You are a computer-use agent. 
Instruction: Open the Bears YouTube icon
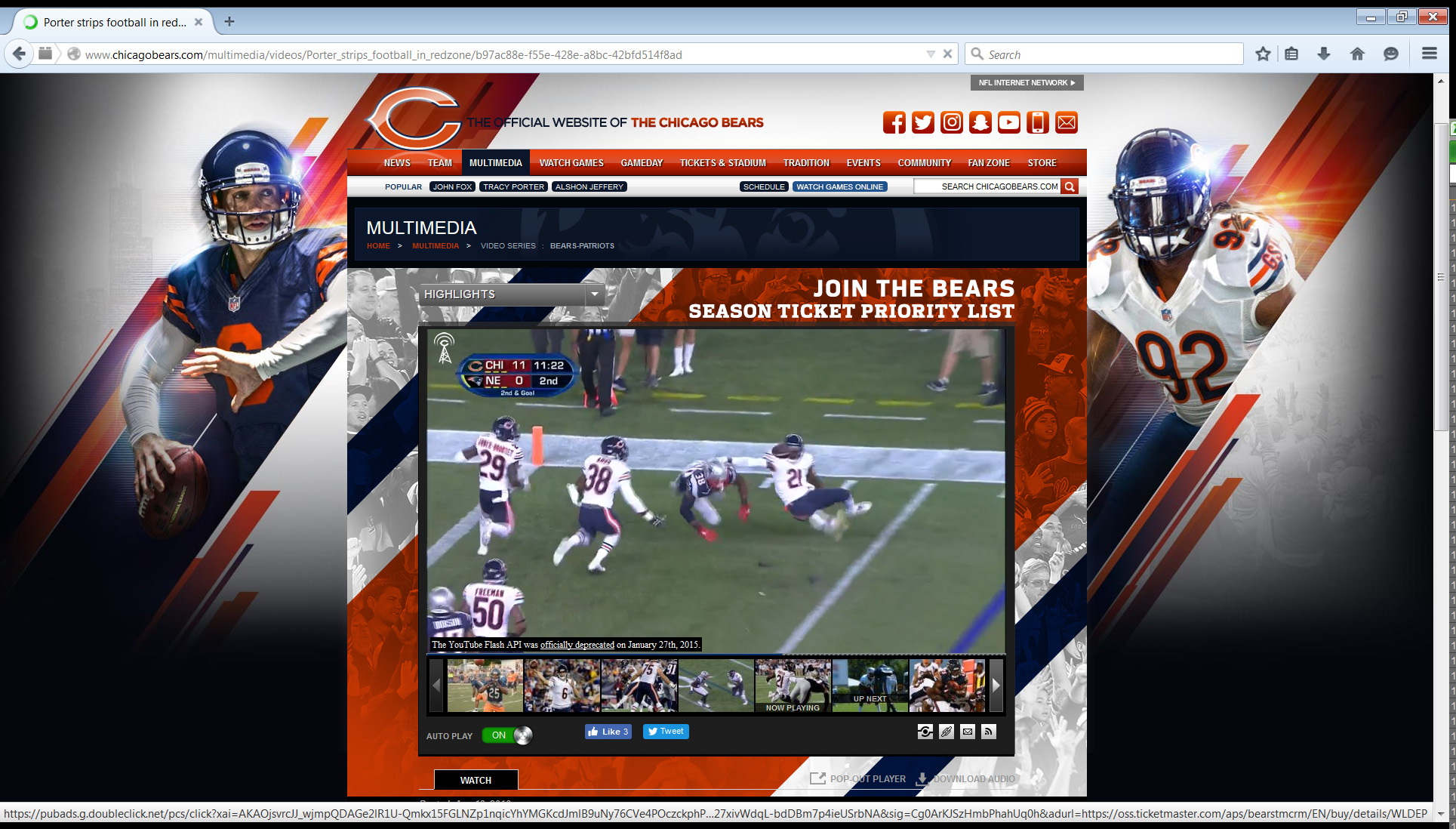click(1009, 122)
